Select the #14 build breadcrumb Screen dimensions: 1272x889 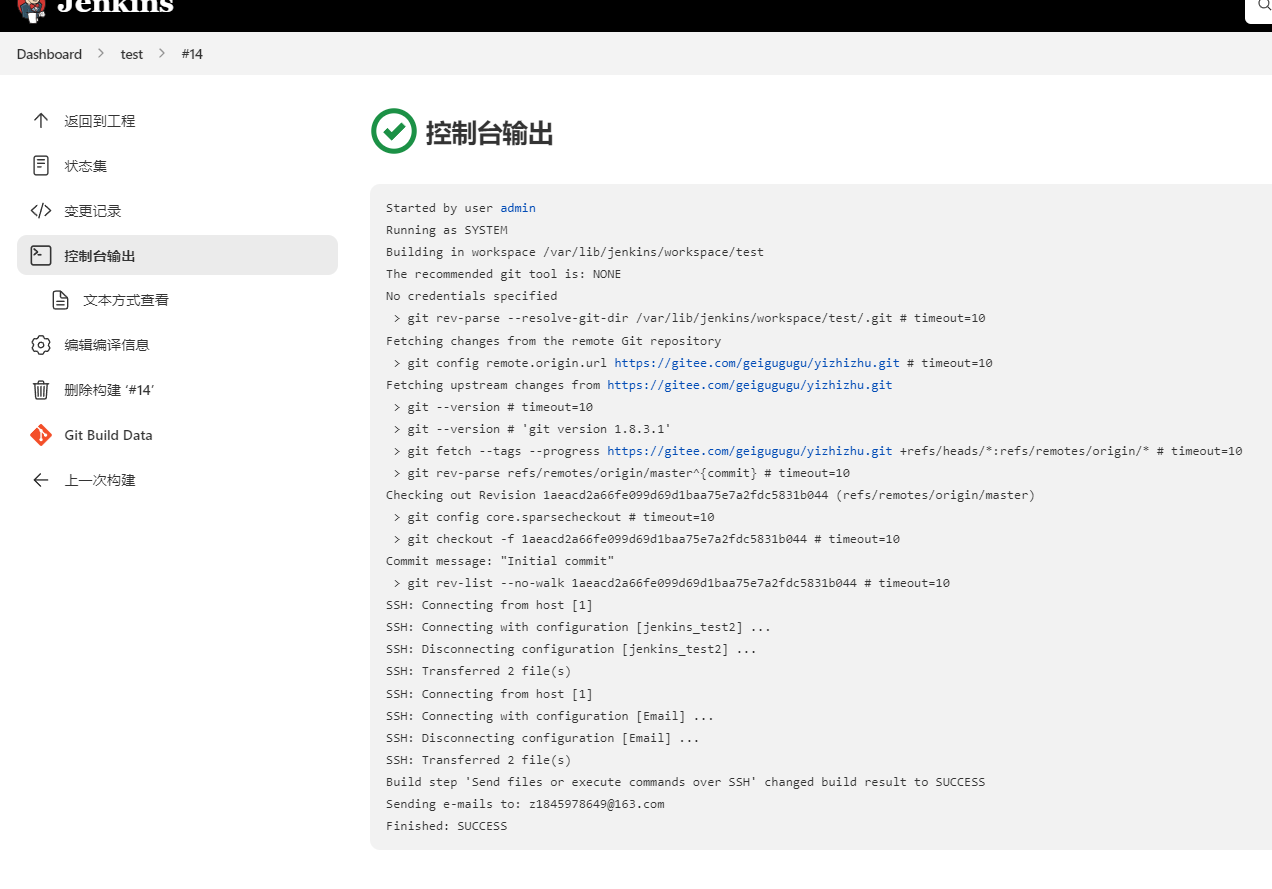pos(192,54)
